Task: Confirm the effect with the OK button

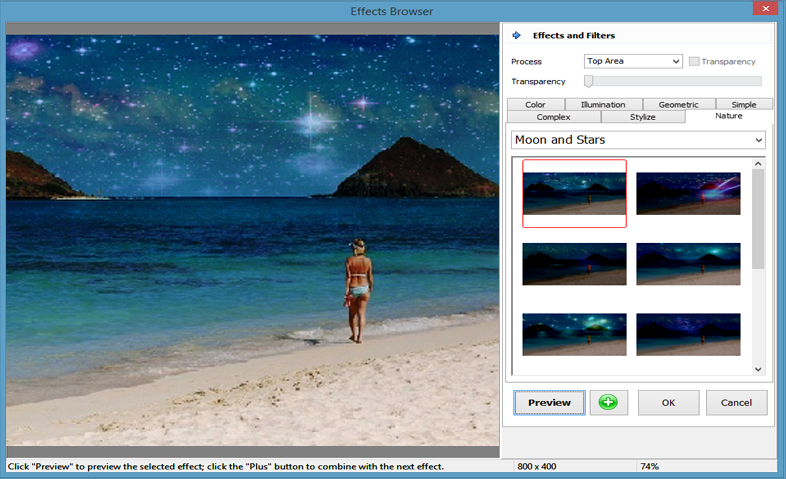Action: (668, 402)
